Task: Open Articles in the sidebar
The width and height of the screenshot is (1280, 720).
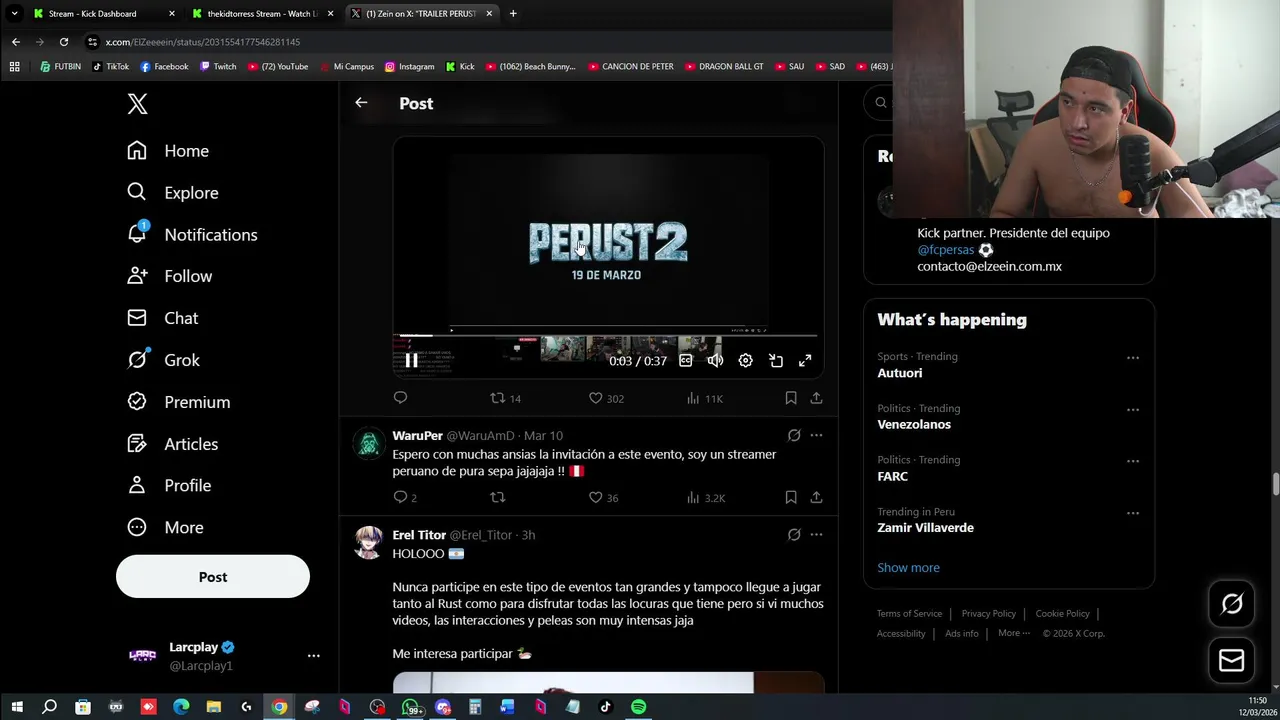Action: (x=172, y=444)
